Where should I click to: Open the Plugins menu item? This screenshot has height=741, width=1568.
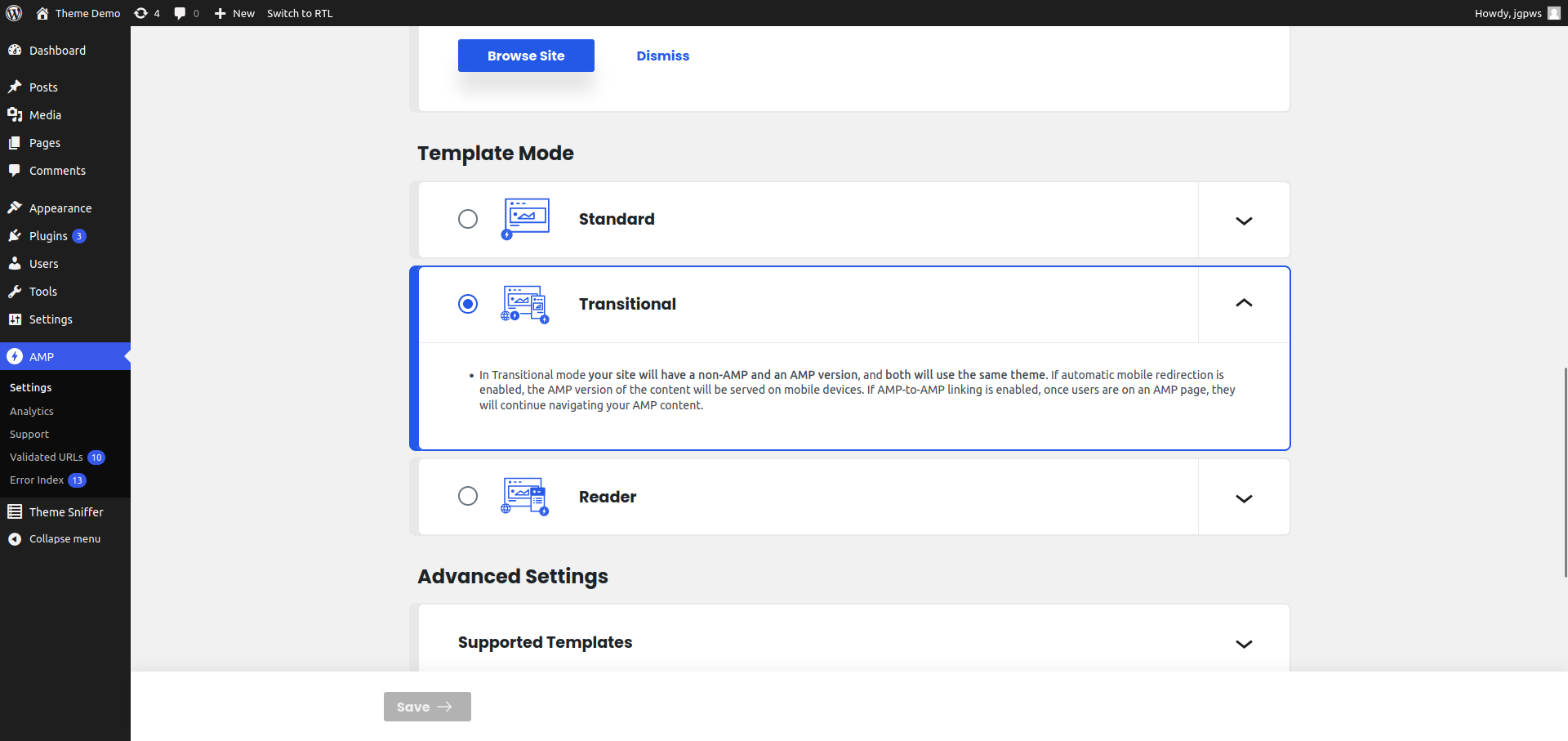click(65, 235)
